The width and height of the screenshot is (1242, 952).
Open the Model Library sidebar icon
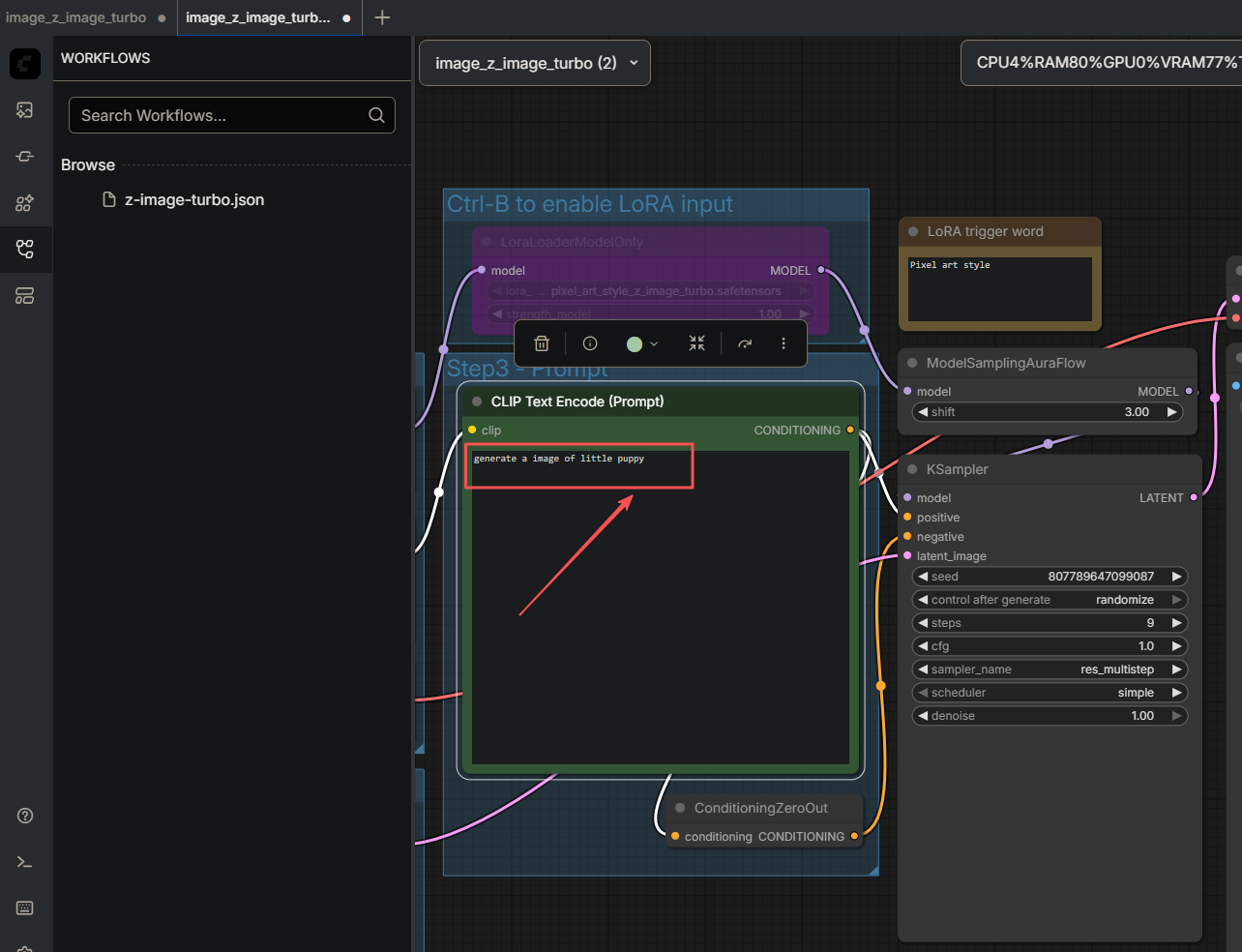click(25, 202)
